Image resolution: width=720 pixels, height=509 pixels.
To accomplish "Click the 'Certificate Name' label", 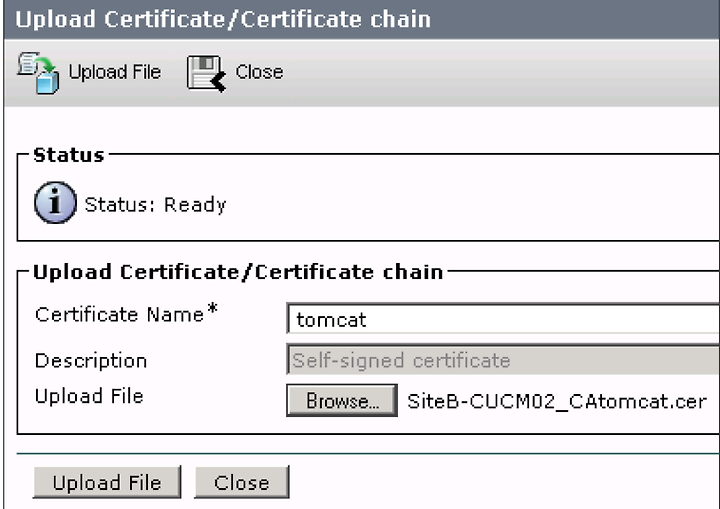I will pyautogui.click(x=119, y=315).
